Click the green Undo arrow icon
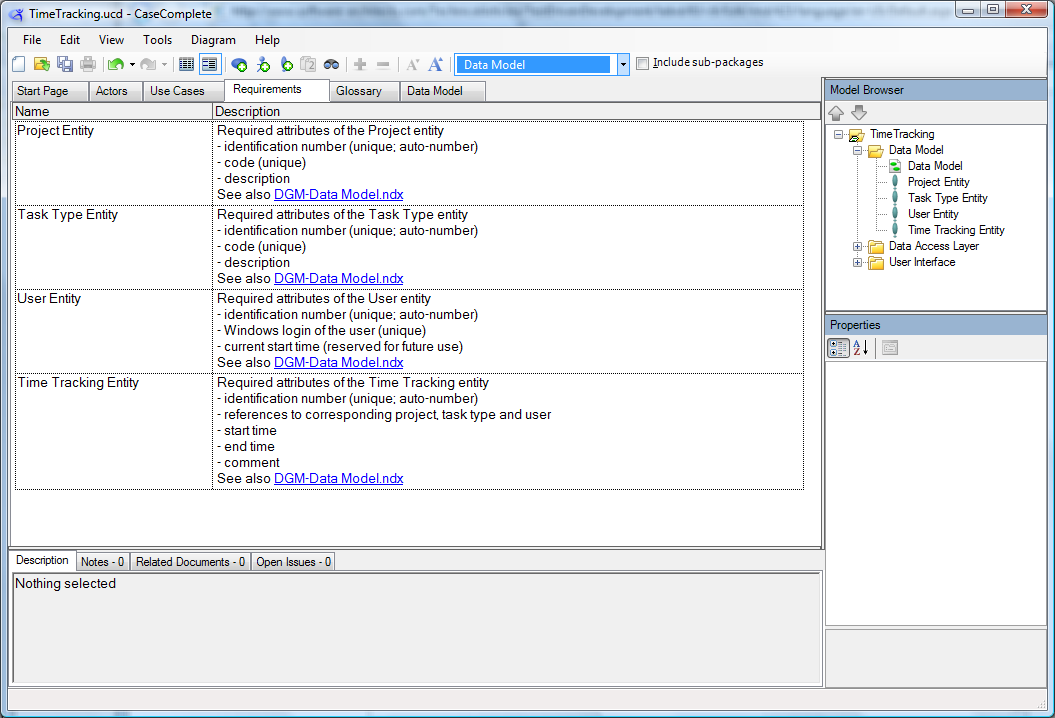Screen dimensions: 1055x718 click(x=116, y=65)
